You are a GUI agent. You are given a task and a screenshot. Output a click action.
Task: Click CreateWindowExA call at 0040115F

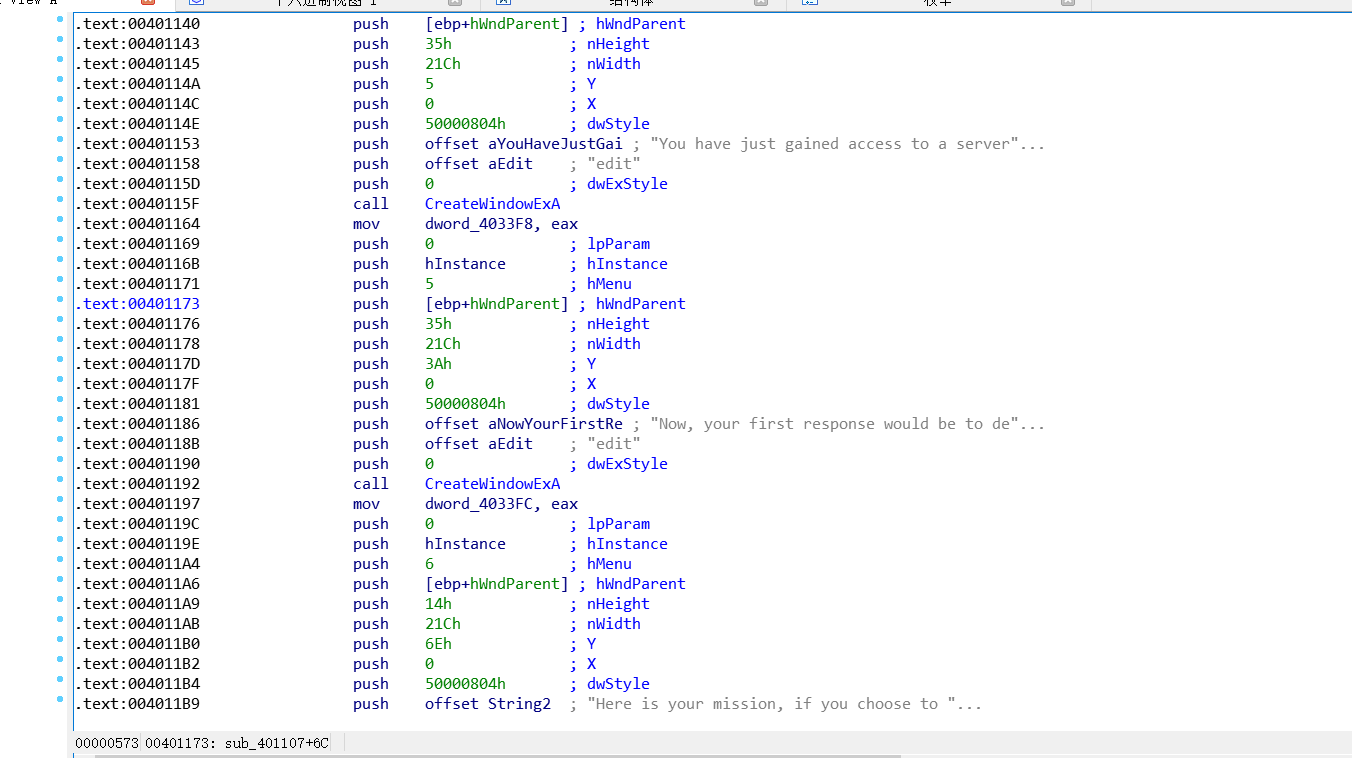pyautogui.click(x=492, y=204)
